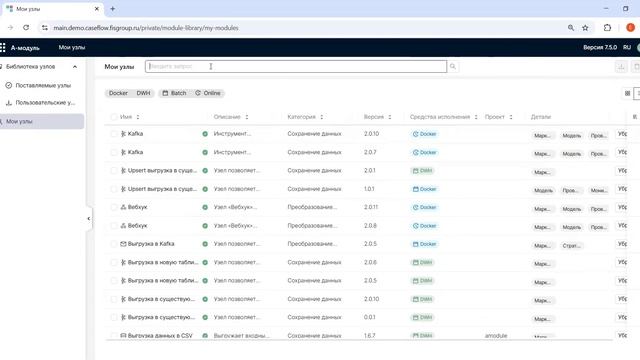This screenshot has width=640, height=360.
Task: Collapse Библиотека узлов section chevron
Action: coord(75,67)
